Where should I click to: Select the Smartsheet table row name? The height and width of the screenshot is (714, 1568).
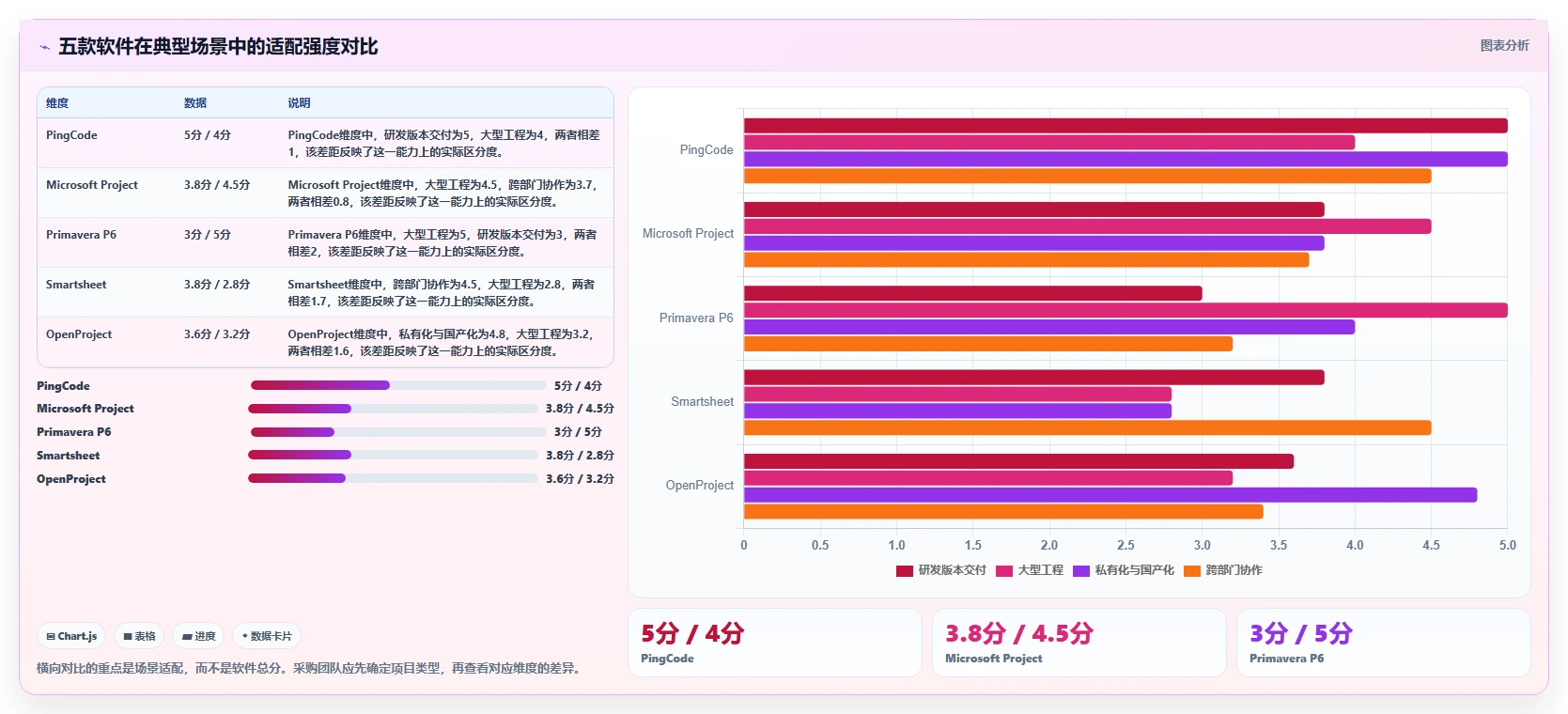click(x=76, y=285)
